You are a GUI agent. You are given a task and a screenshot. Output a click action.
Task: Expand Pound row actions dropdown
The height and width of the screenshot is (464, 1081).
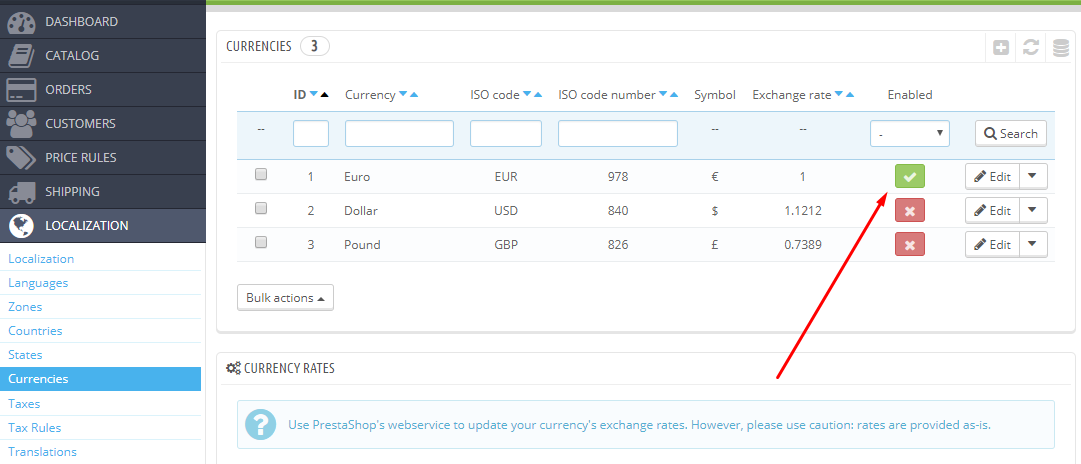tap(1032, 244)
